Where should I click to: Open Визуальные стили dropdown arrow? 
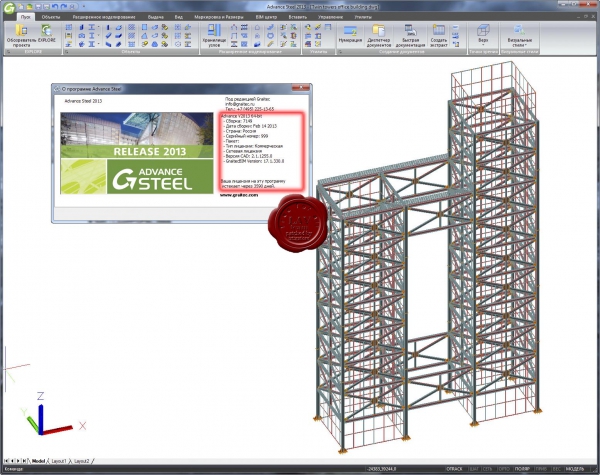(526, 45)
